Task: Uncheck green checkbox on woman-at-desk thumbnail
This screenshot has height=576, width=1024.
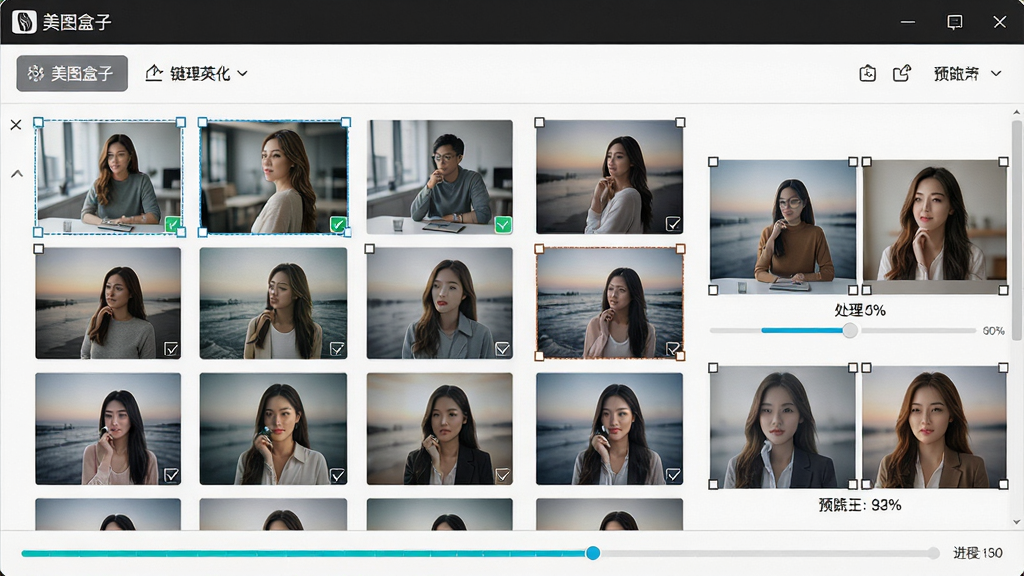Action: [x=173, y=224]
